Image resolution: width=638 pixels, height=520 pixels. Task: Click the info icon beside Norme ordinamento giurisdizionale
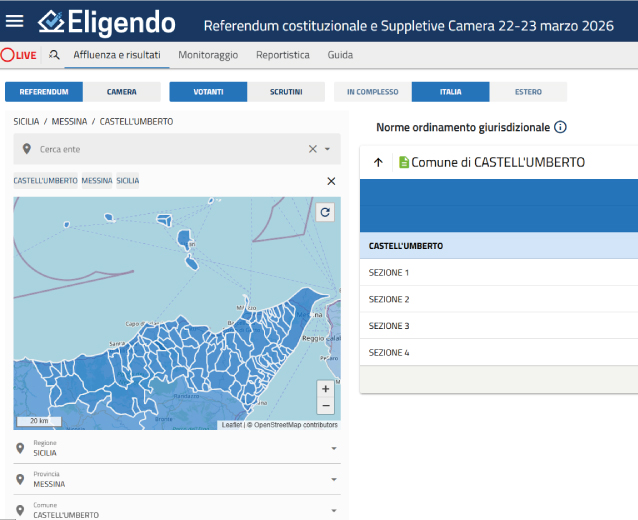coord(560,127)
